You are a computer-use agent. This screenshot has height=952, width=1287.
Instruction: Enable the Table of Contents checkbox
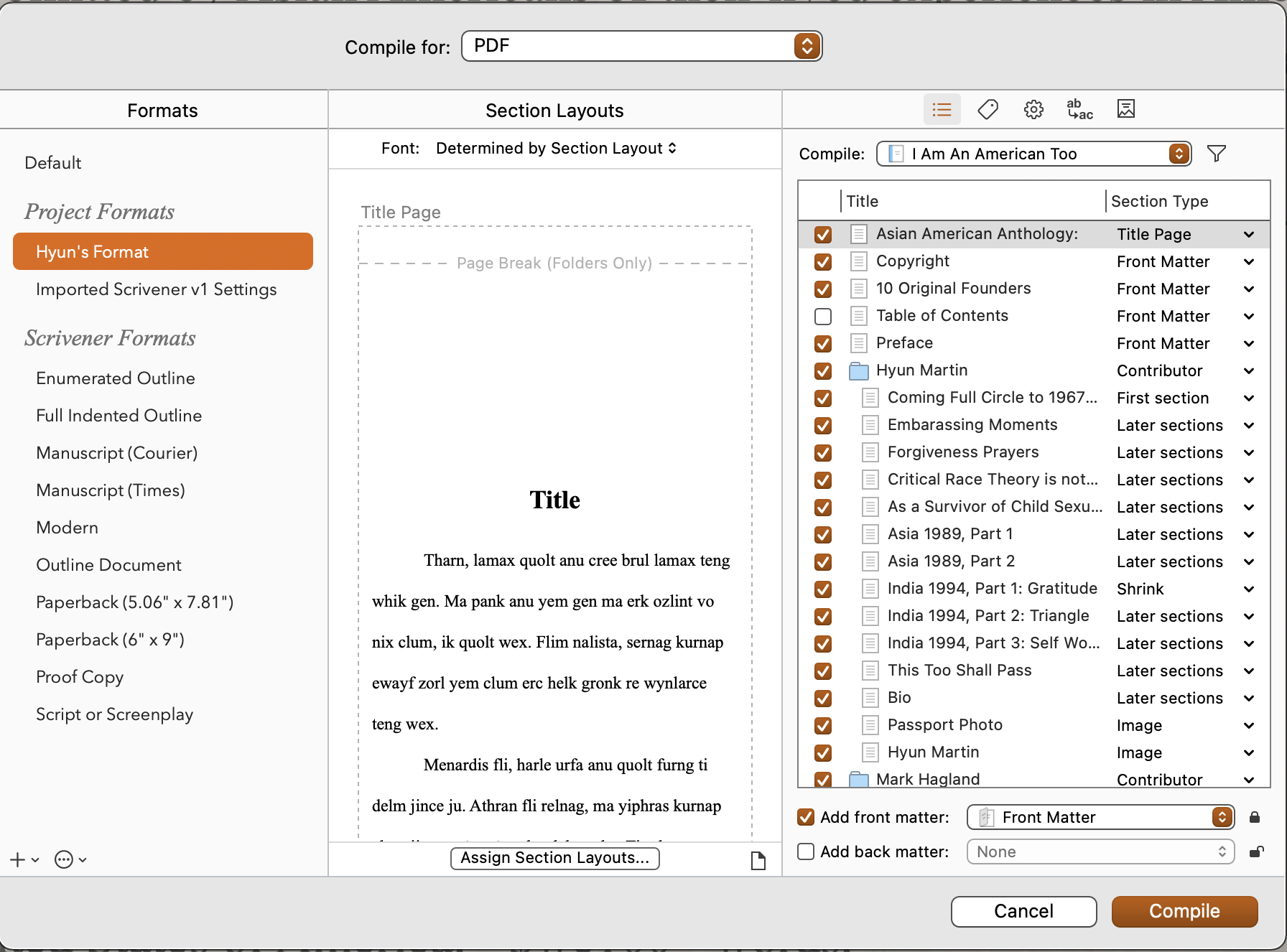822,316
